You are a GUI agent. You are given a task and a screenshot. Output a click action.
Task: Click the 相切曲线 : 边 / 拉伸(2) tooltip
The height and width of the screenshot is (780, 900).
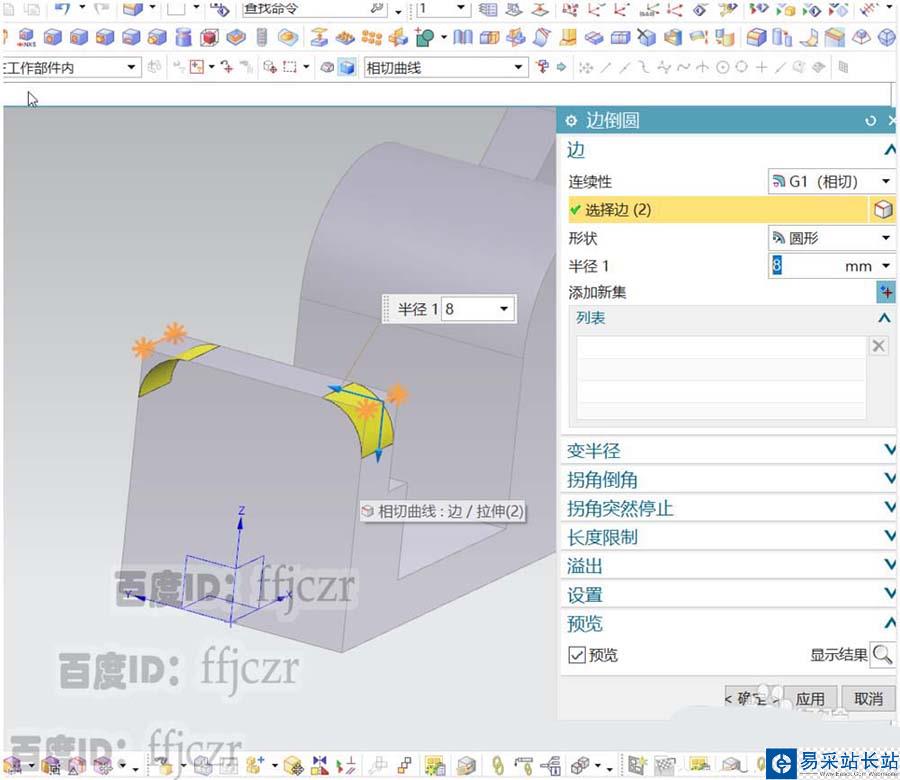(443, 511)
